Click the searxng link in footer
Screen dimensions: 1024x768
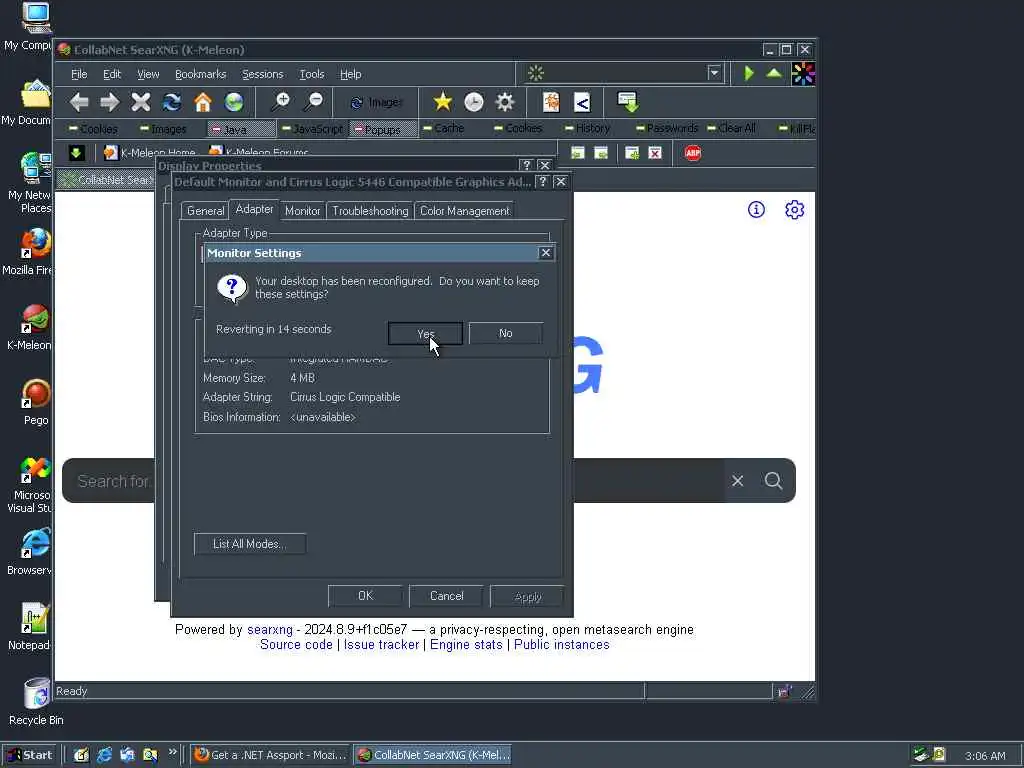point(270,630)
